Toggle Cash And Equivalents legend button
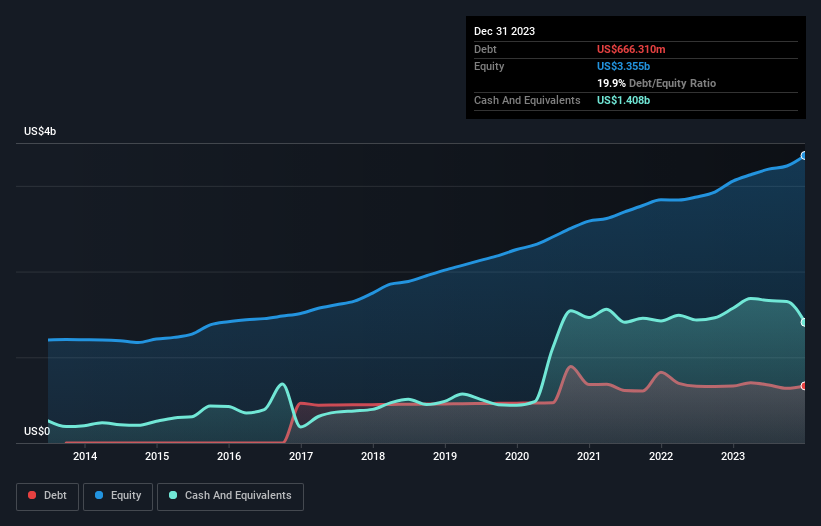 (x=230, y=496)
